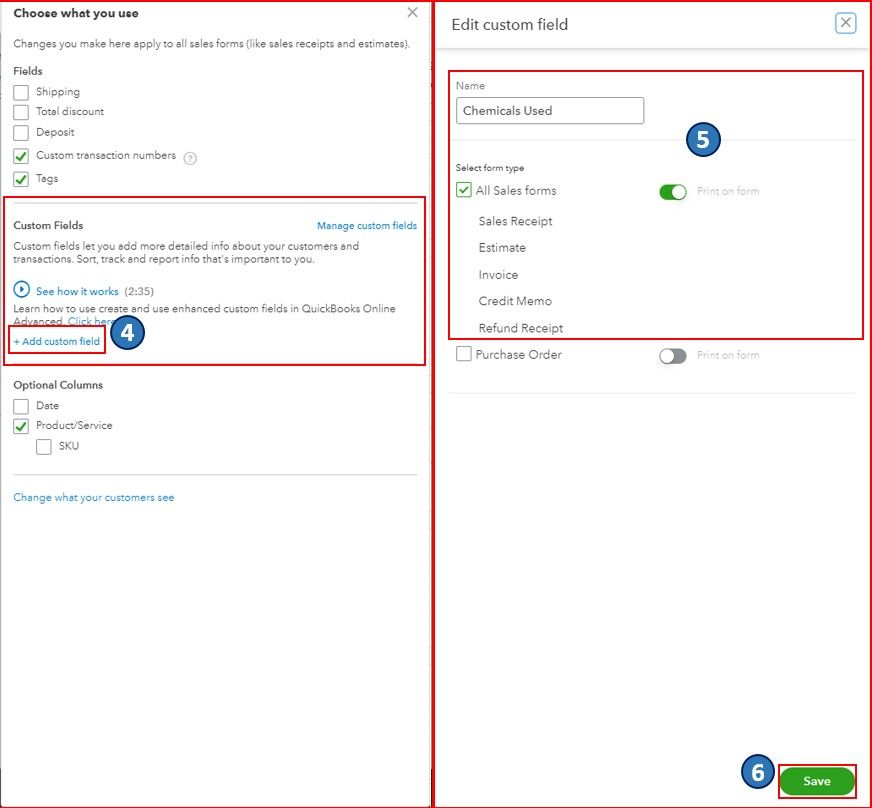Close the Edit custom field dialog

845,23
